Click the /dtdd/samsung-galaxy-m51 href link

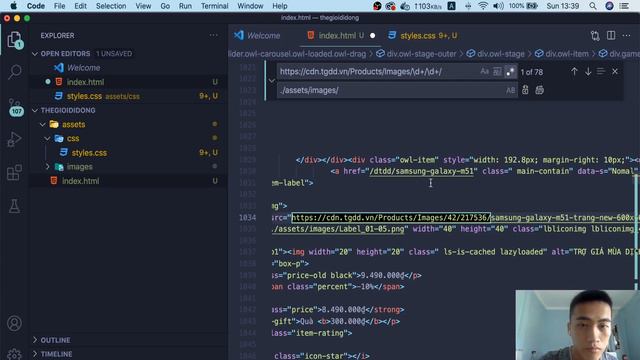pyautogui.click(x=421, y=171)
